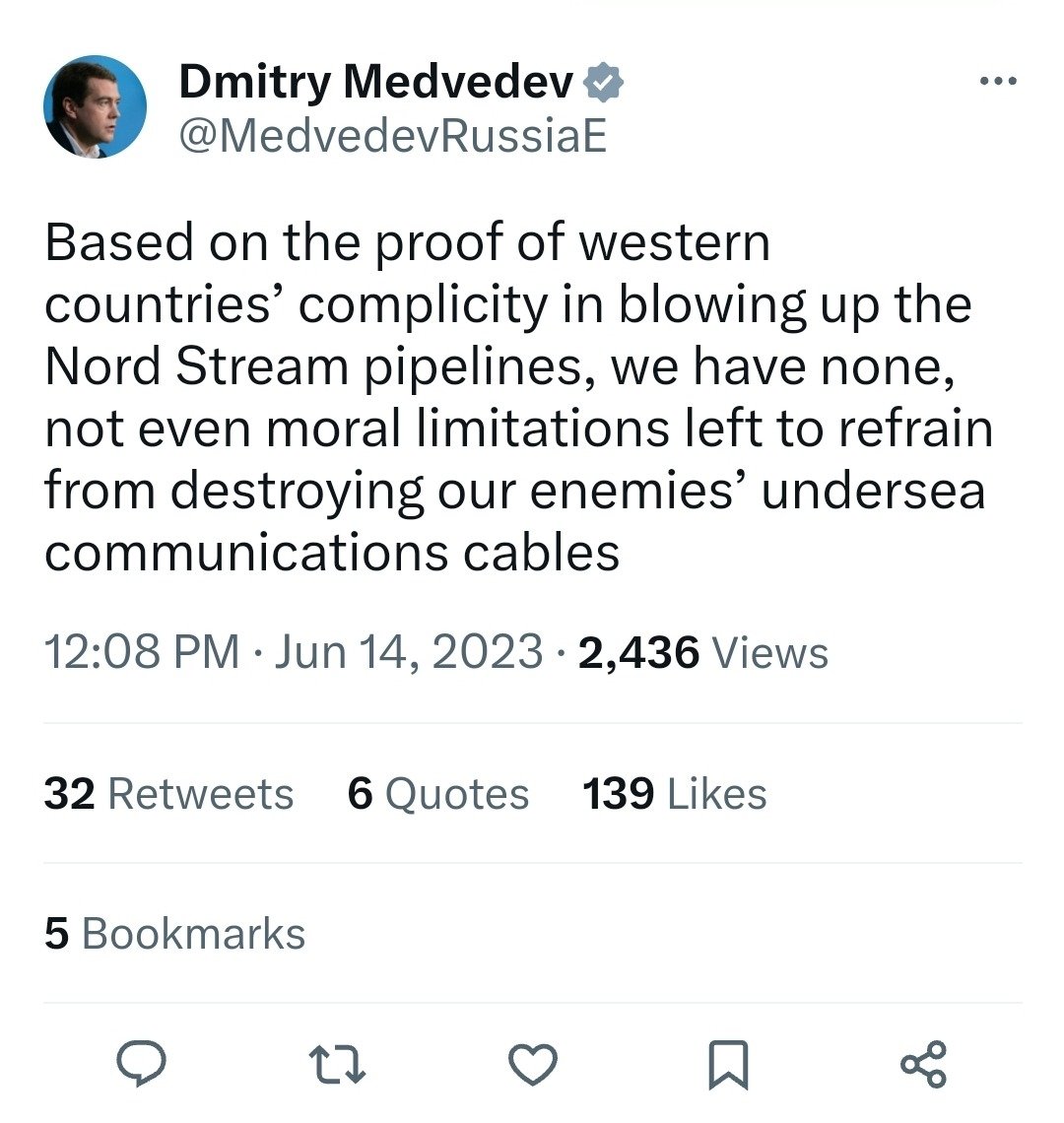This screenshot has width=1064, height=1123.
Task: Click the words 'Nord Stream pipelines' in tweet
Action: pos(319,366)
